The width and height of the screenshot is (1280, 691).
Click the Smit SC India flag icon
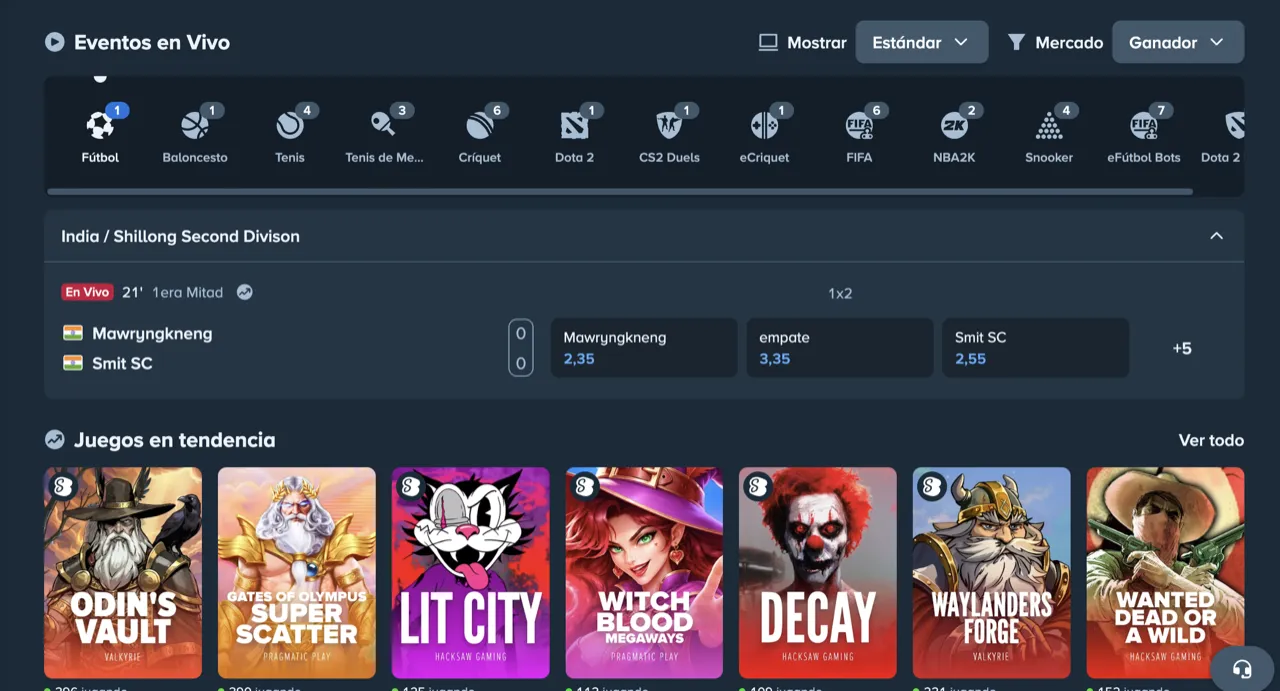[73, 363]
